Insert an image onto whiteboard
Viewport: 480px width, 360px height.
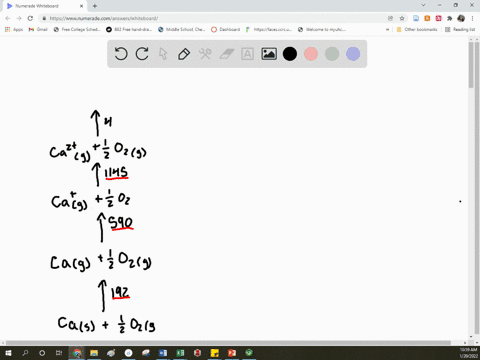(x=269, y=54)
